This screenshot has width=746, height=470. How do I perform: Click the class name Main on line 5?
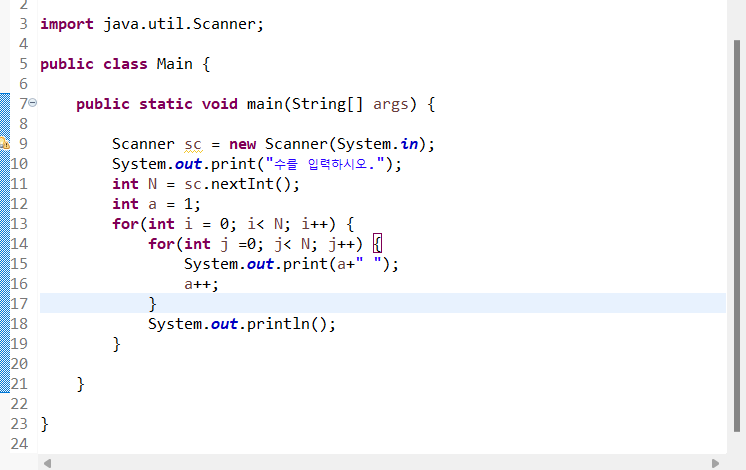(x=175, y=64)
